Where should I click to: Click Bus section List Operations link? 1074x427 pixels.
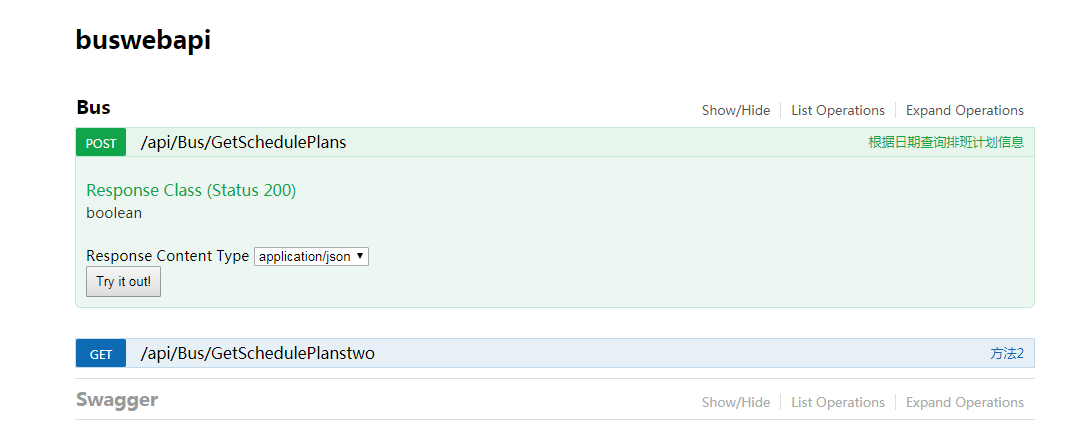point(838,110)
